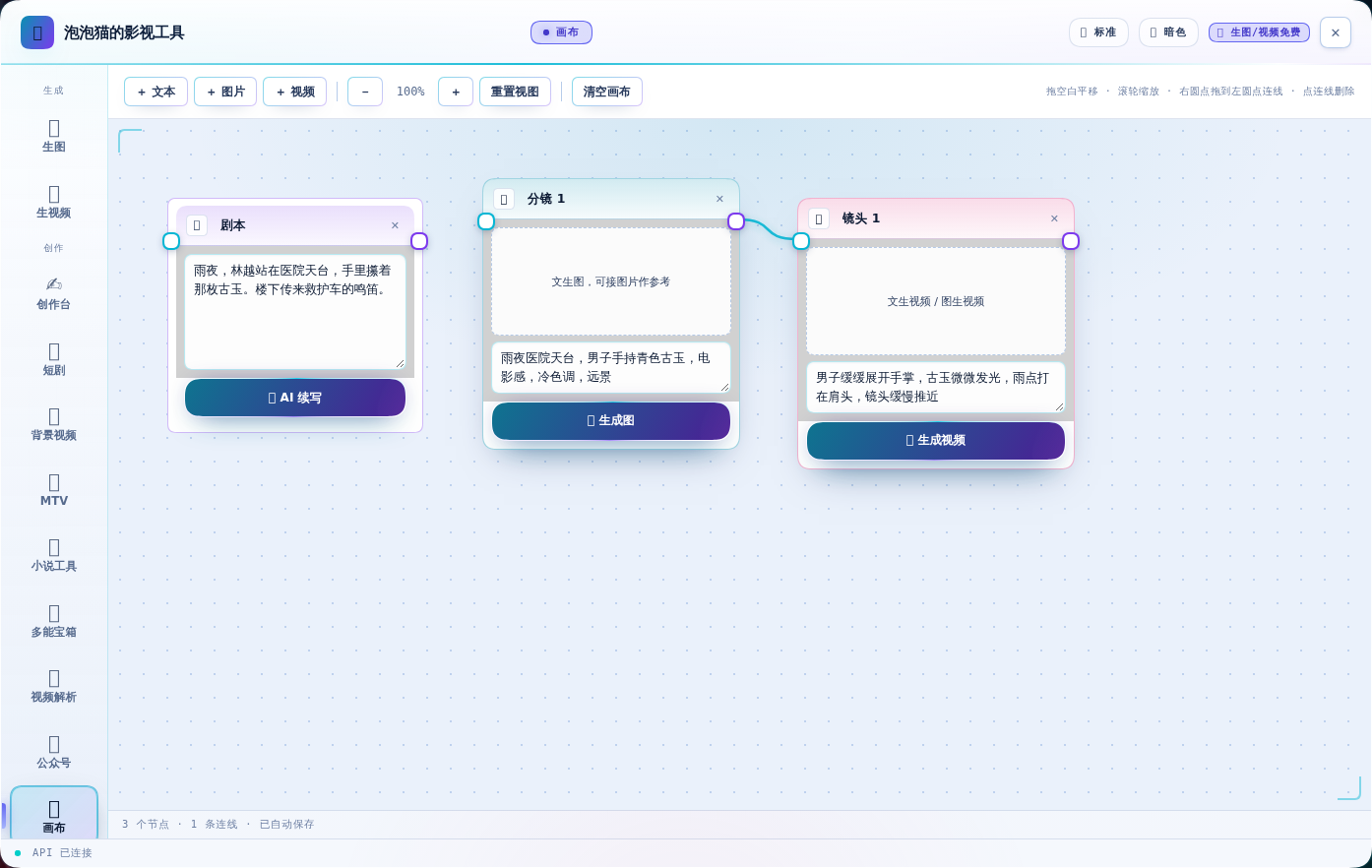This screenshot has width=1372, height=868.
Task: Edit the 分镜 1 prompt text field
Action: (611, 367)
